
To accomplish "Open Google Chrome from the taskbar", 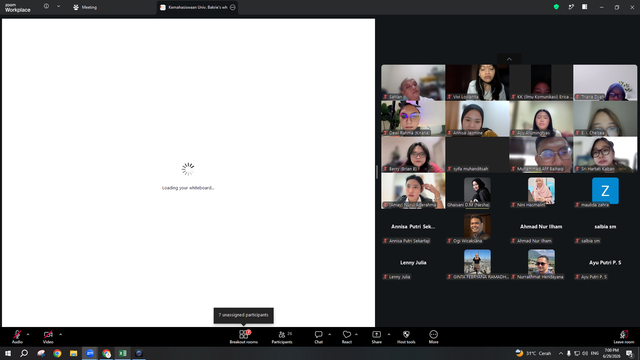I will (57, 353).
